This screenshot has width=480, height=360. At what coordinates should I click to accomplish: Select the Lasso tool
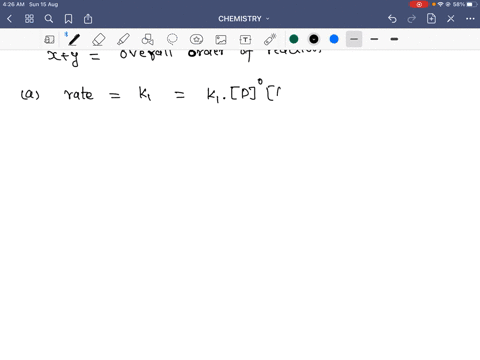pyautogui.click(x=172, y=39)
